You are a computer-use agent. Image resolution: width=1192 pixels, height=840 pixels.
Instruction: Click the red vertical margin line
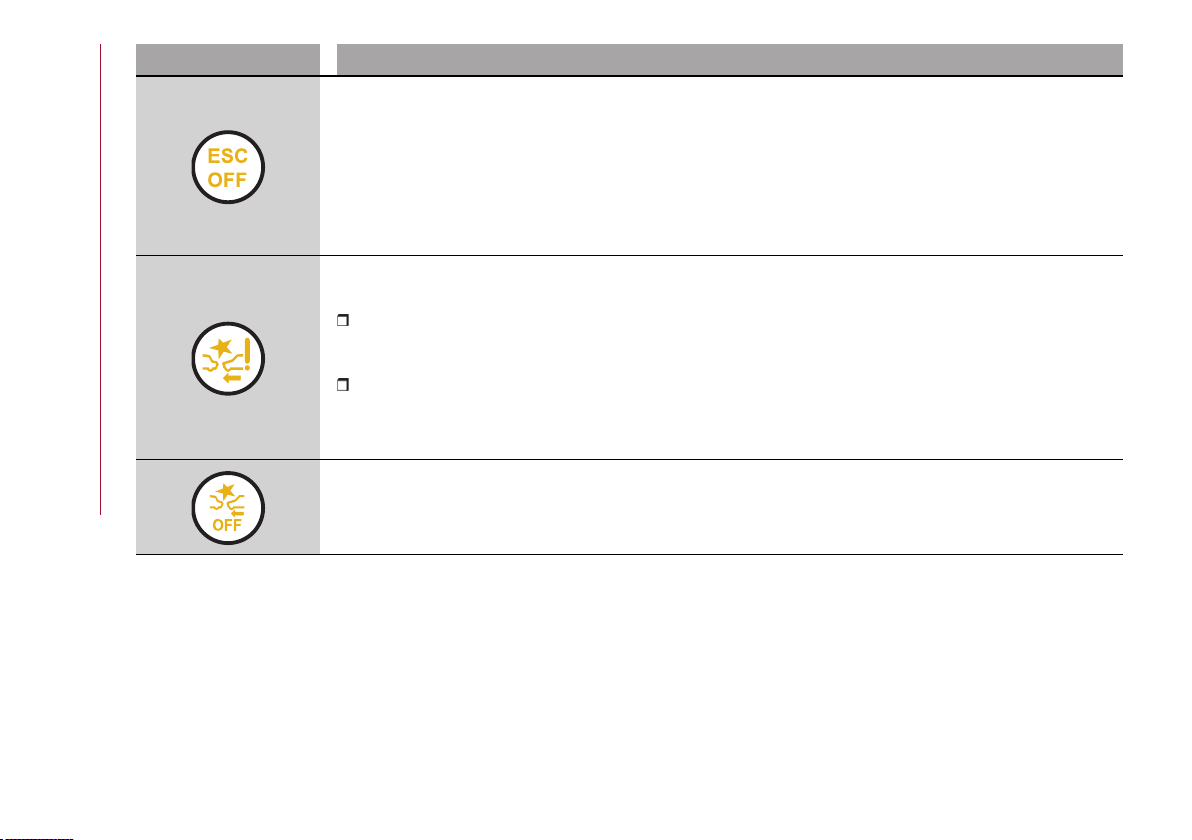point(100,280)
